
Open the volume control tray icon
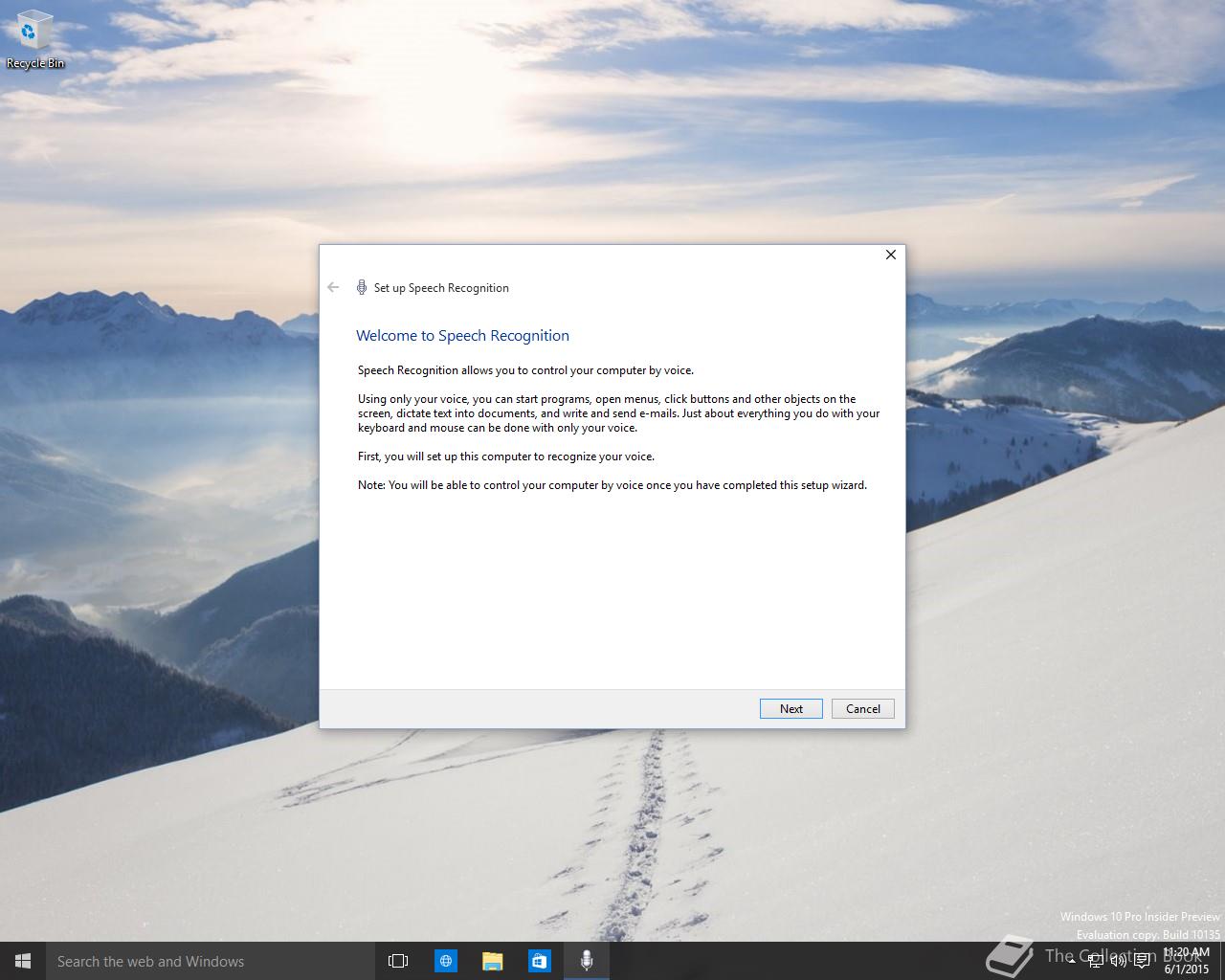(x=1119, y=961)
